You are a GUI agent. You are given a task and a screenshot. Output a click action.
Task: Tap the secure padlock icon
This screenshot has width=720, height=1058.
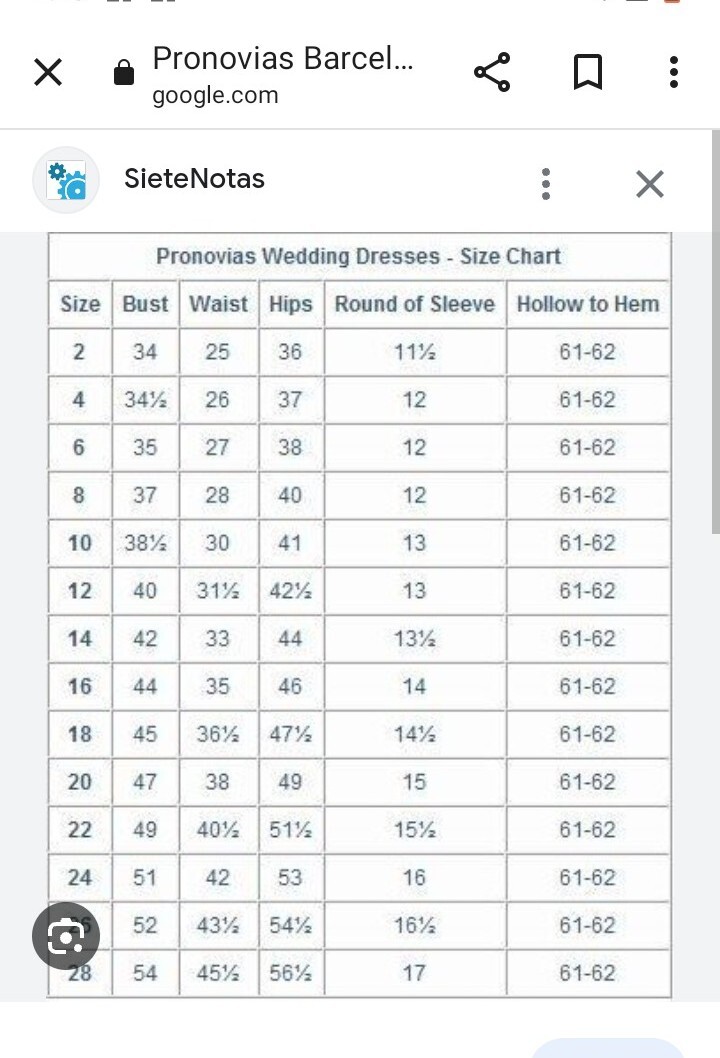point(124,73)
